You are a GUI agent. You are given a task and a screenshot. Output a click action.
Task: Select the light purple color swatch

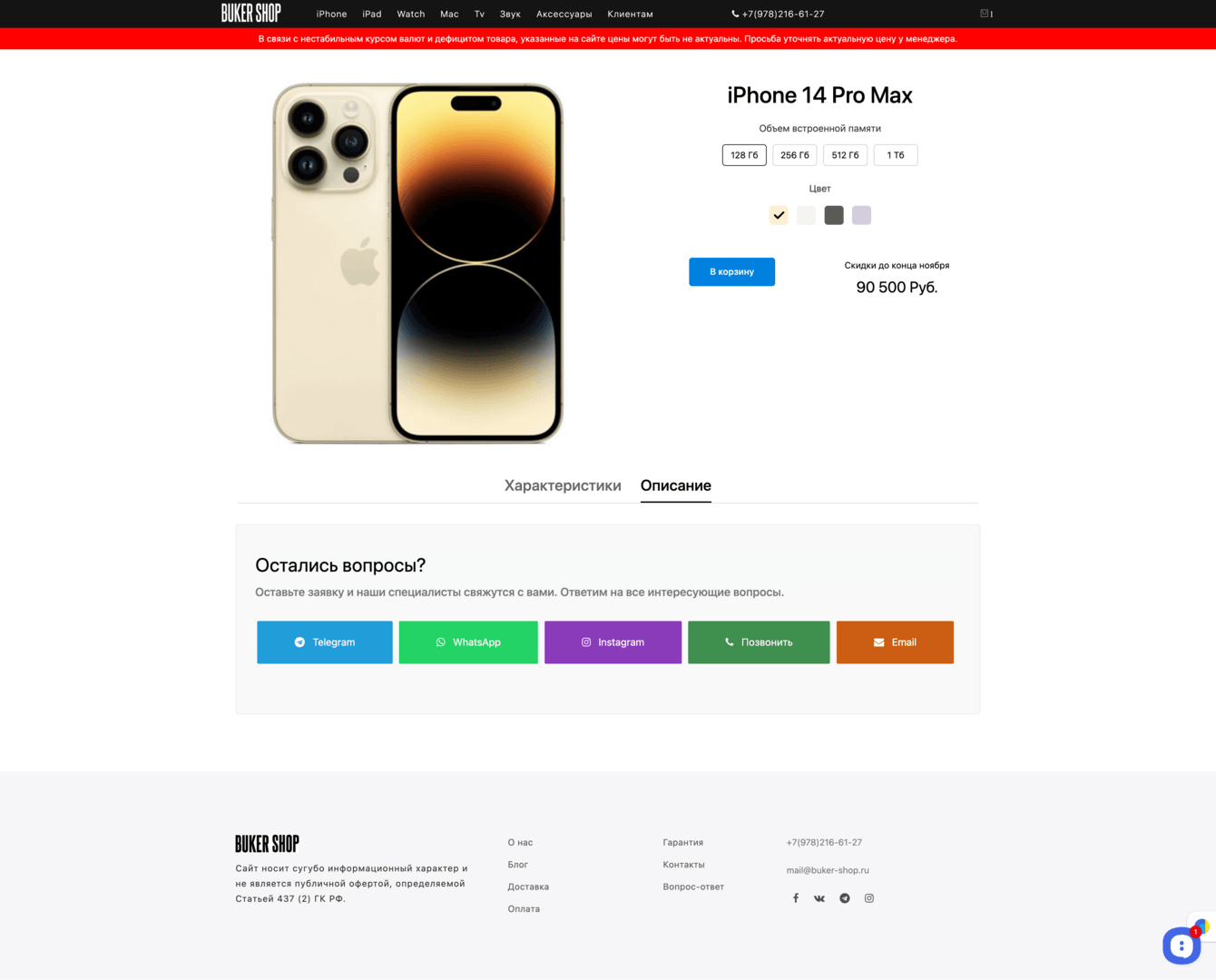tap(861, 215)
